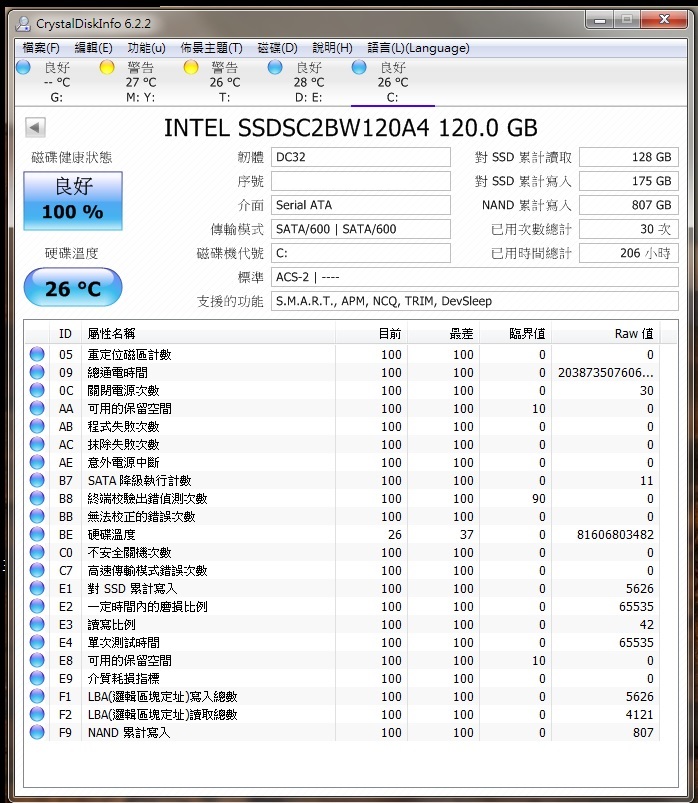Click status icon for attribute E3
This screenshot has height=803, width=698.
(37, 624)
